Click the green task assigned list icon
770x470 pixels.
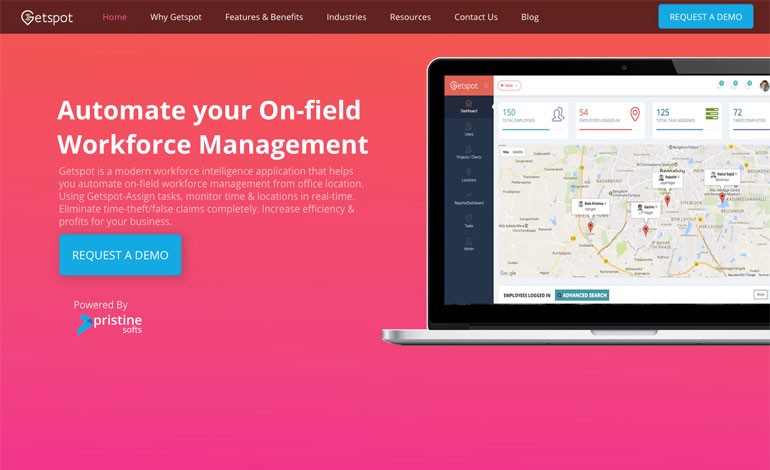pyautogui.click(x=712, y=113)
